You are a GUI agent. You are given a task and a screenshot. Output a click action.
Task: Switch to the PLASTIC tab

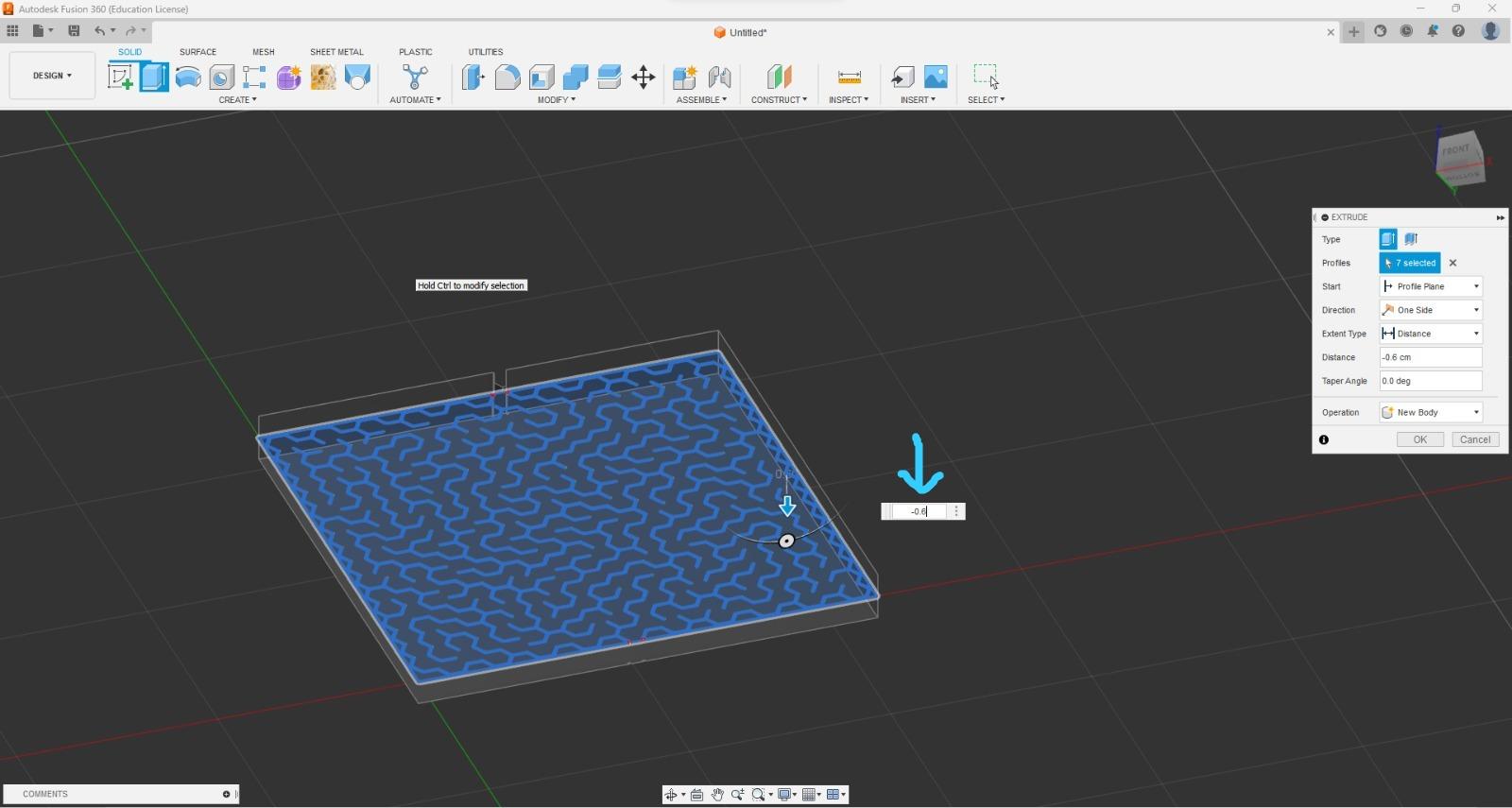coord(415,52)
